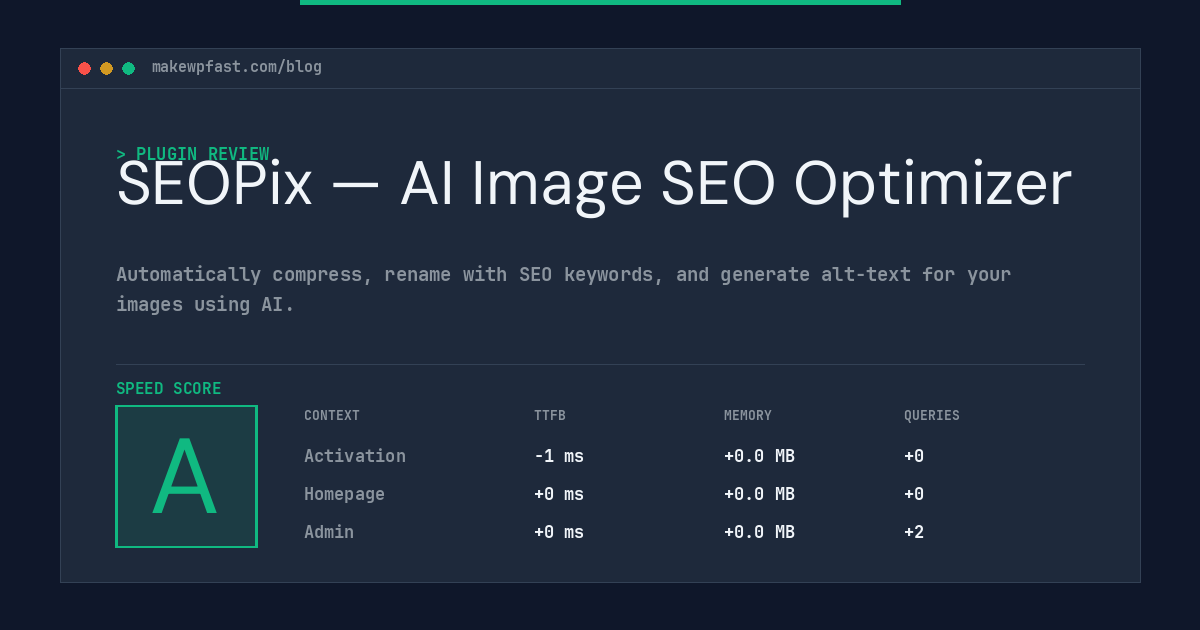This screenshot has width=1200, height=630.
Task: Click the grade 'A' score box
Action: click(x=186, y=476)
